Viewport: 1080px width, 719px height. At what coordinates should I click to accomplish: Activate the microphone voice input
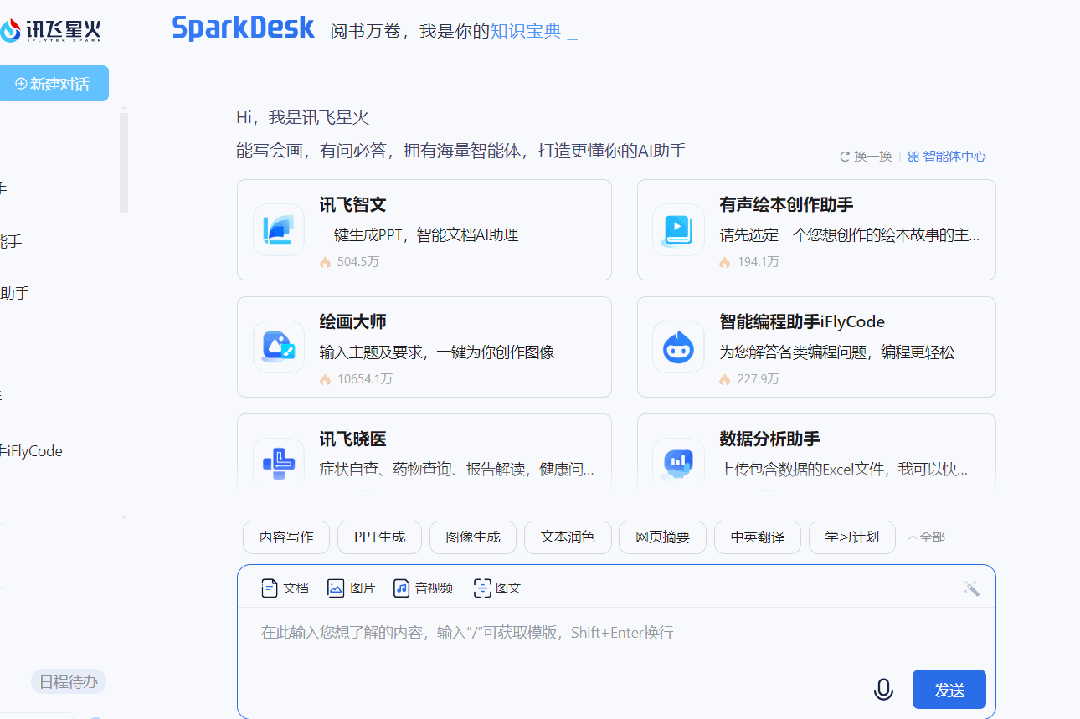(883, 689)
